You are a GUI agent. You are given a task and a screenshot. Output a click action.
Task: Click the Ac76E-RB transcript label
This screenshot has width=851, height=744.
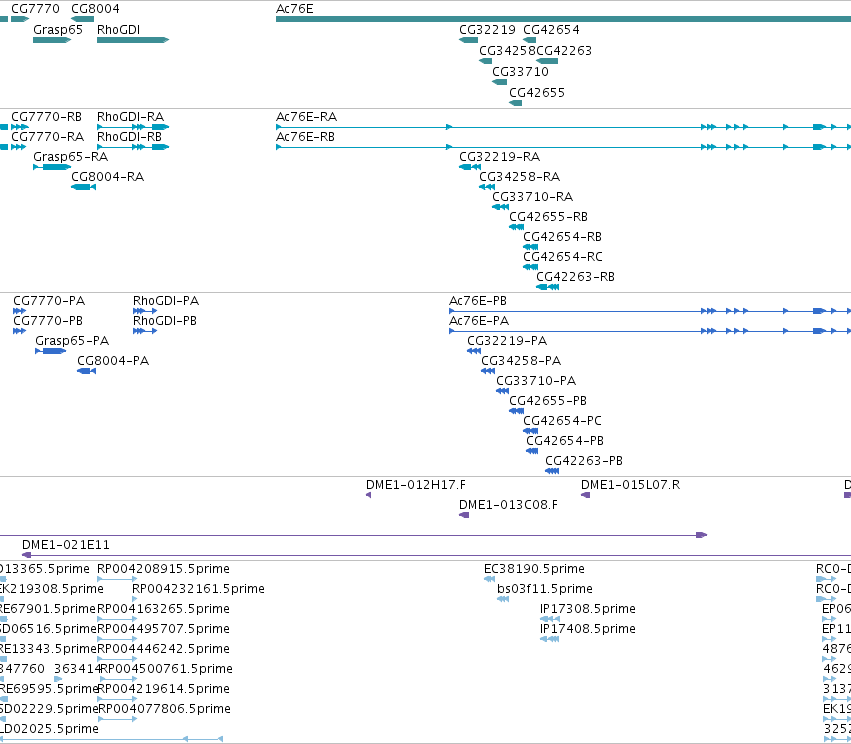305,137
